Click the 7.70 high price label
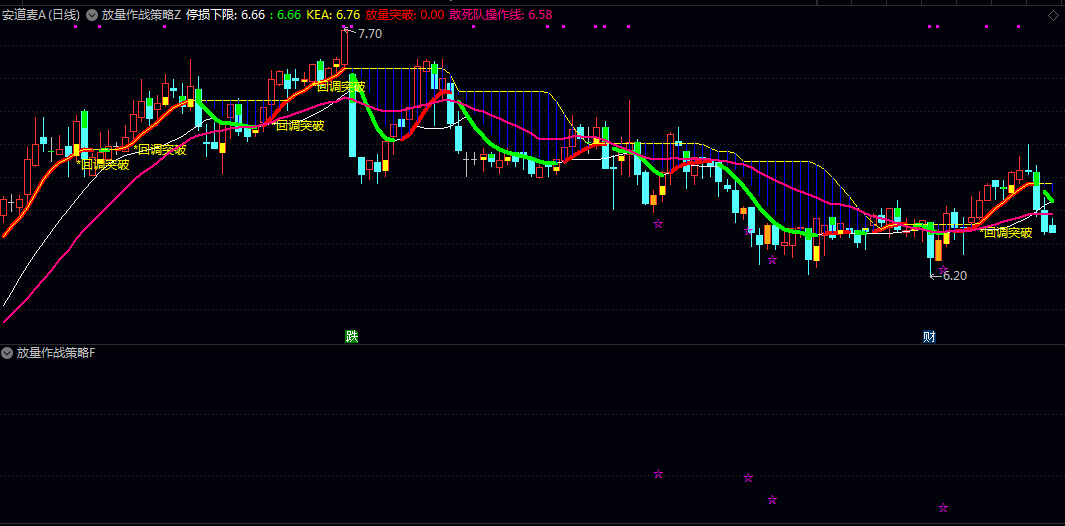This screenshot has width=1065, height=526. [x=370, y=33]
